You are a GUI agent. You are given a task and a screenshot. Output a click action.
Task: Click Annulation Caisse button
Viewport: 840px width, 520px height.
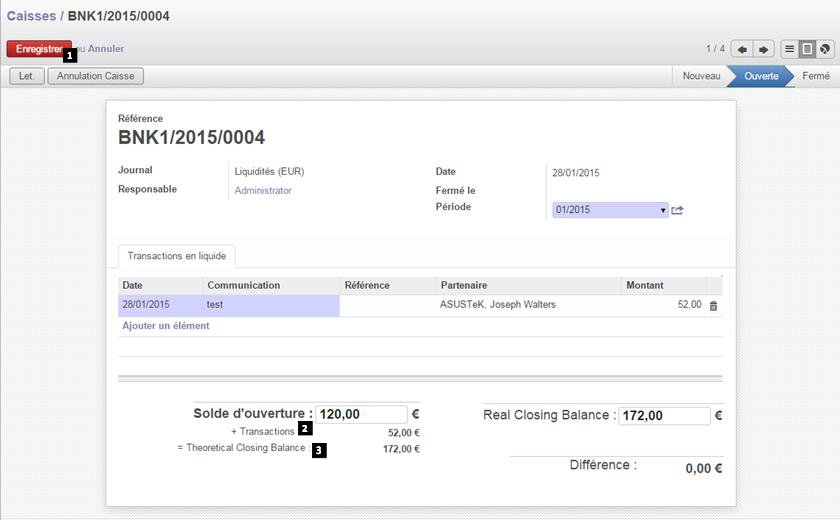(x=95, y=76)
